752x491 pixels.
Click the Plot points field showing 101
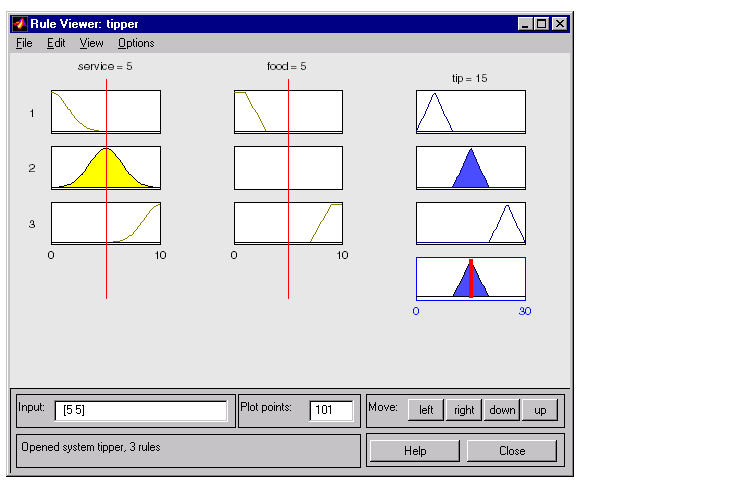331,410
